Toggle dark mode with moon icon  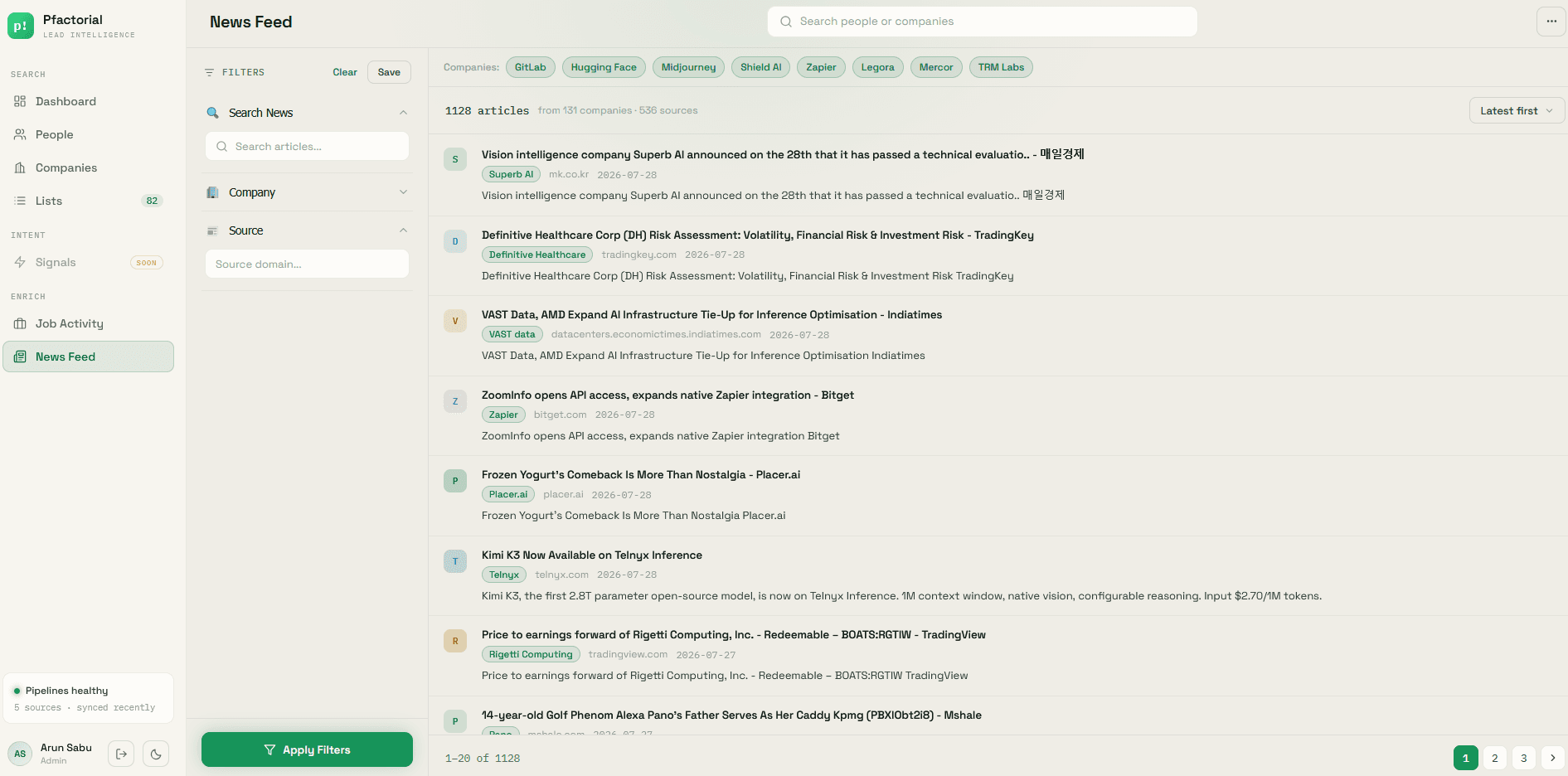tap(156, 754)
